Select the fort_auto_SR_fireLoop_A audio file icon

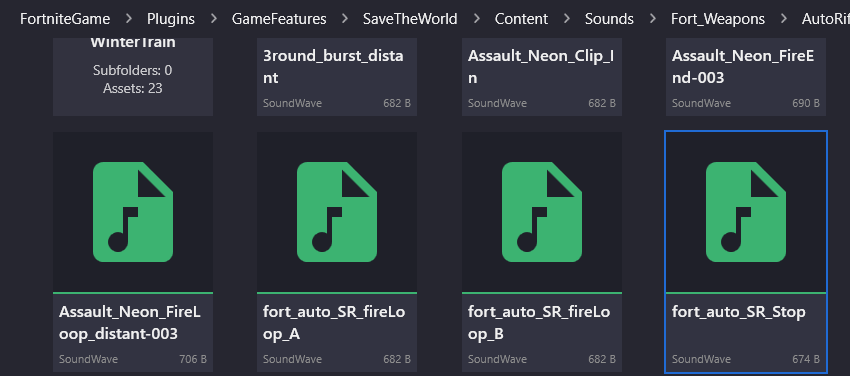coord(337,212)
